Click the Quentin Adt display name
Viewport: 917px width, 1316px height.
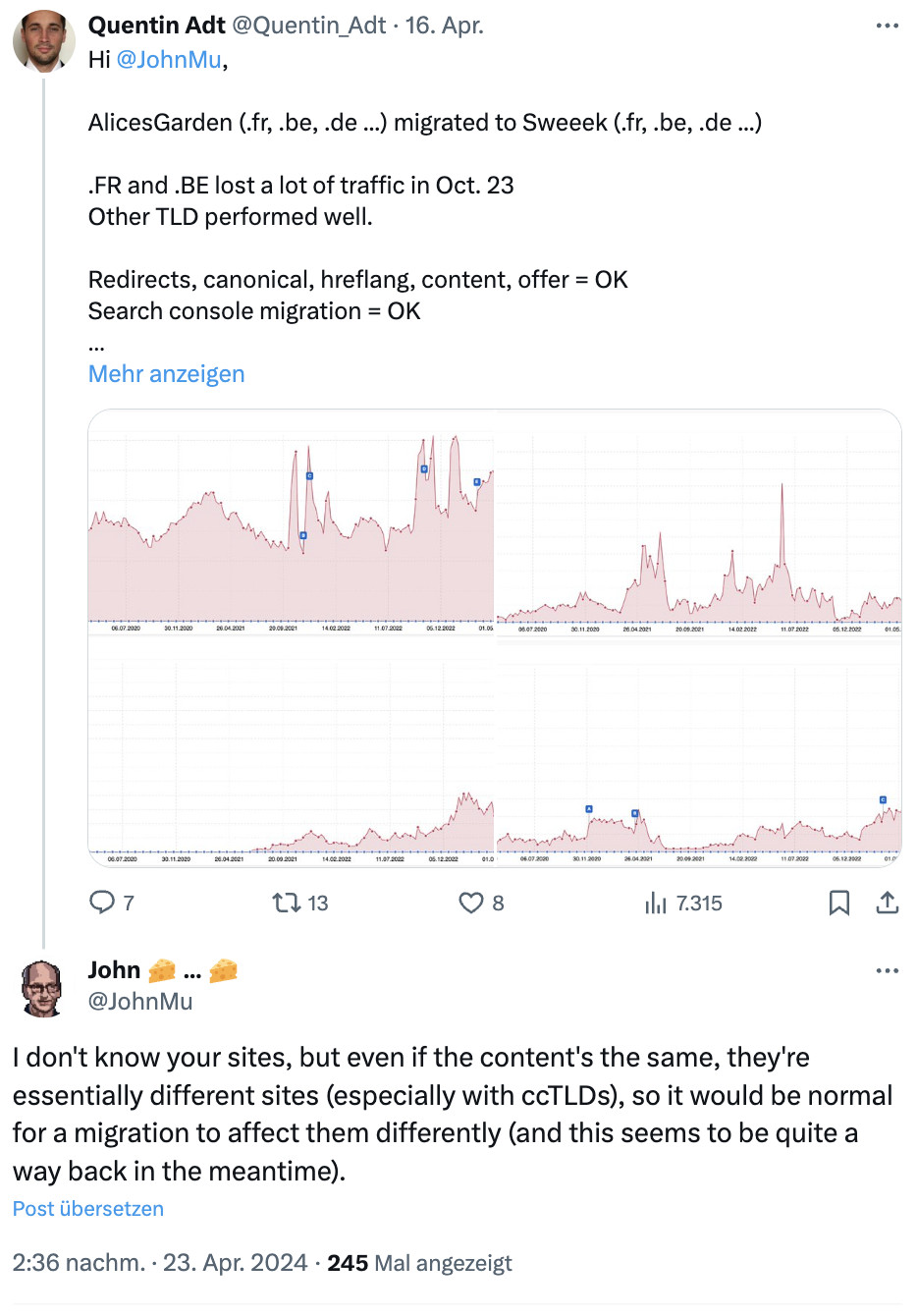(x=157, y=26)
